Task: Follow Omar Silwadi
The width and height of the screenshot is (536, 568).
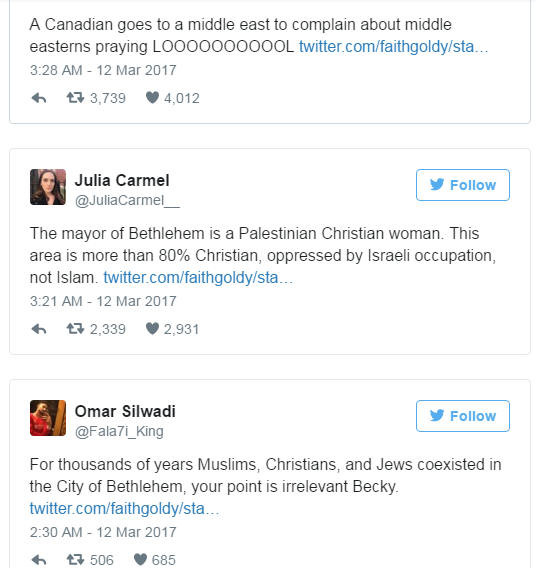Action: [462, 416]
